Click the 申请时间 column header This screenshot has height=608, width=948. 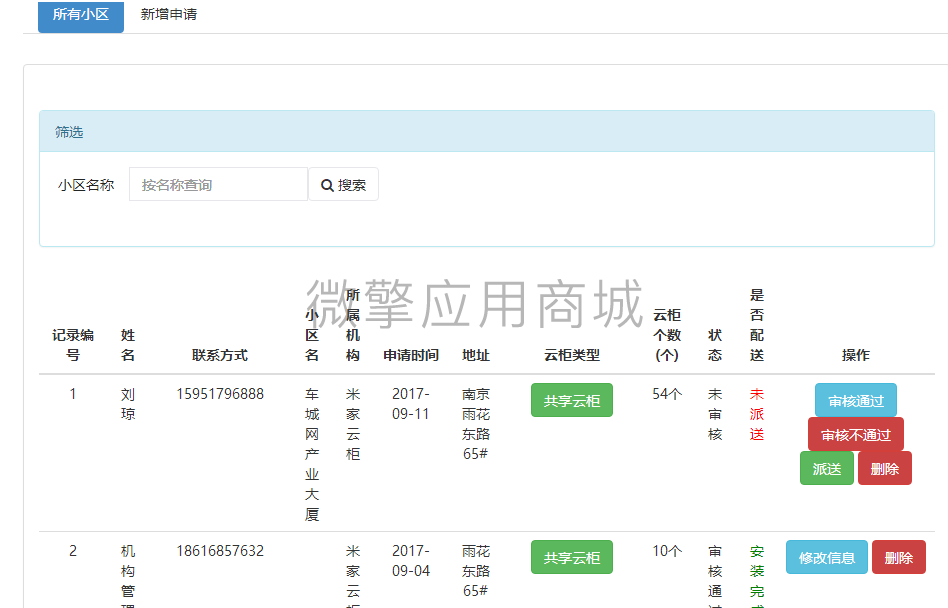pos(411,355)
